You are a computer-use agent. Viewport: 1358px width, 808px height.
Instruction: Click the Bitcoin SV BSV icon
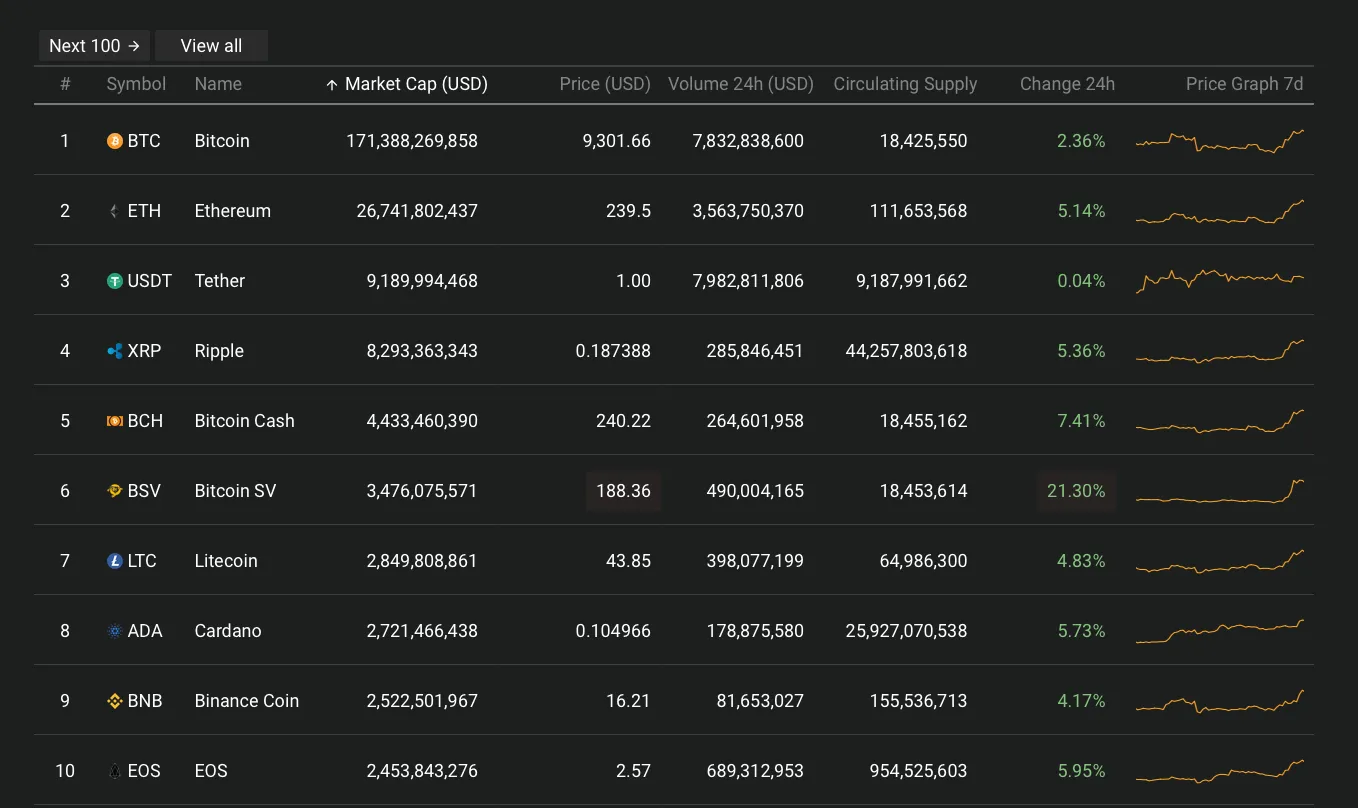coord(115,491)
